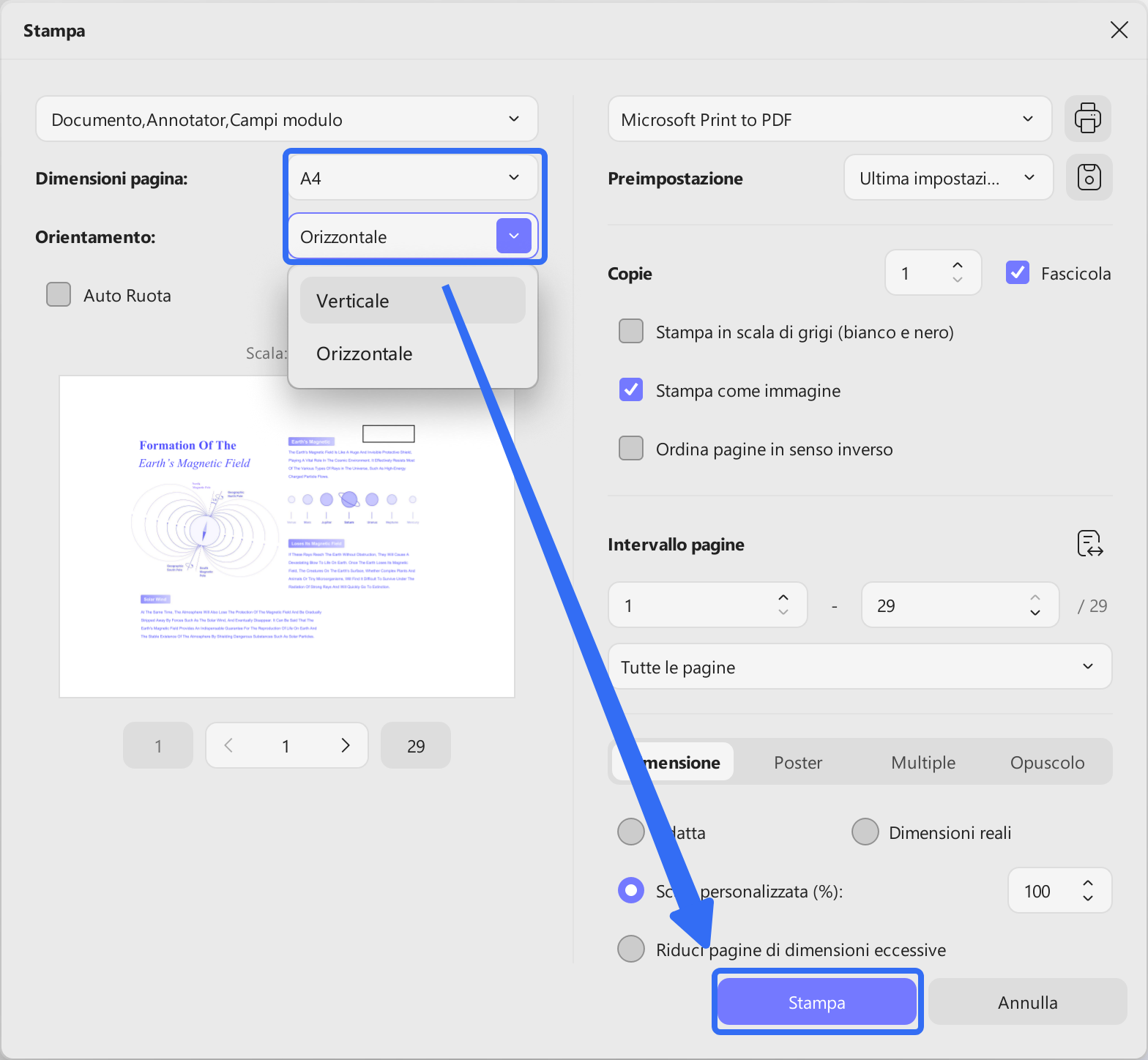Select the Dimensioni reali radio button
Image resolution: width=1148 pixels, height=1060 pixels.
click(x=865, y=832)
